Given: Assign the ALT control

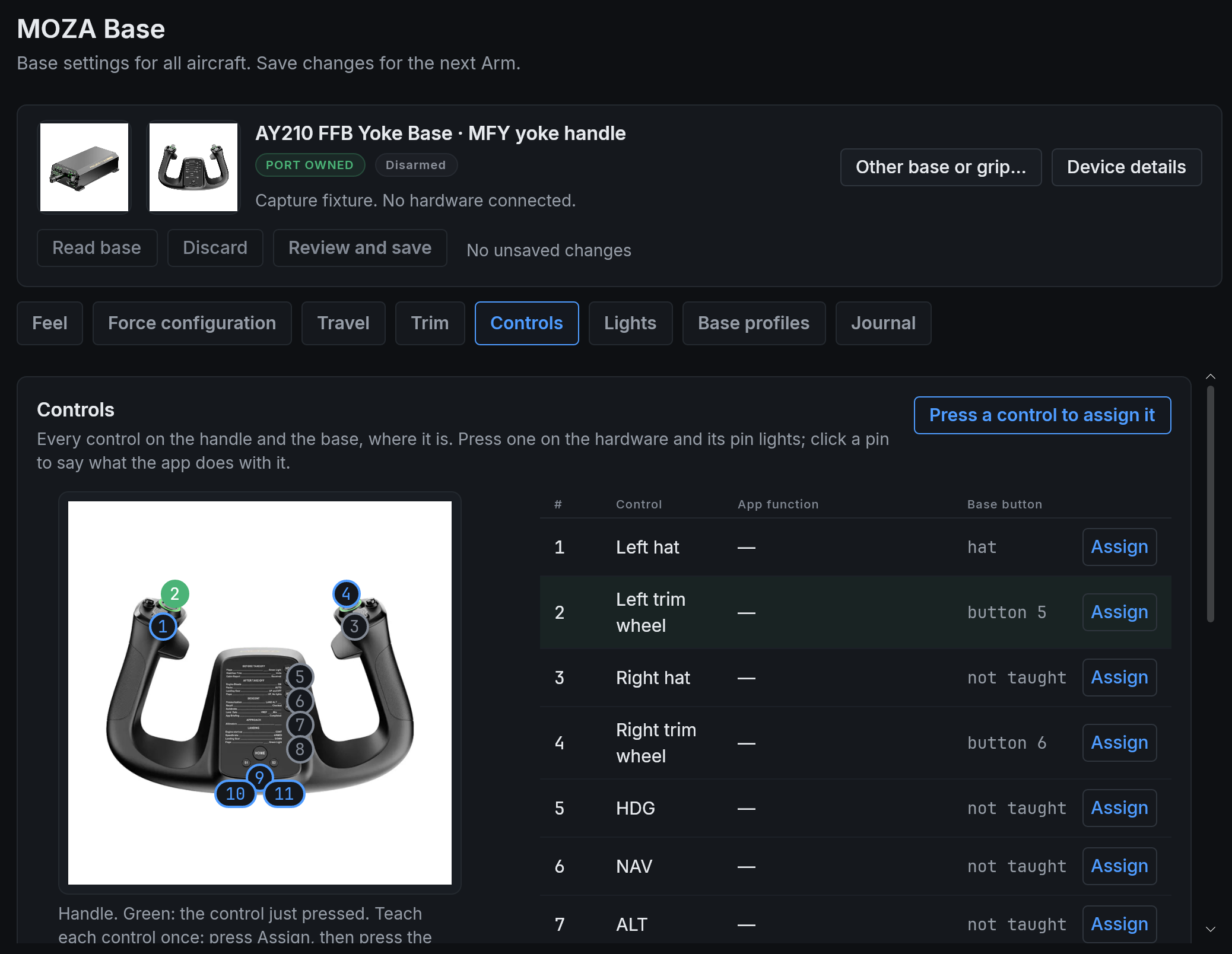Looking at the screenshot, I should click(x=1120, y=924).
